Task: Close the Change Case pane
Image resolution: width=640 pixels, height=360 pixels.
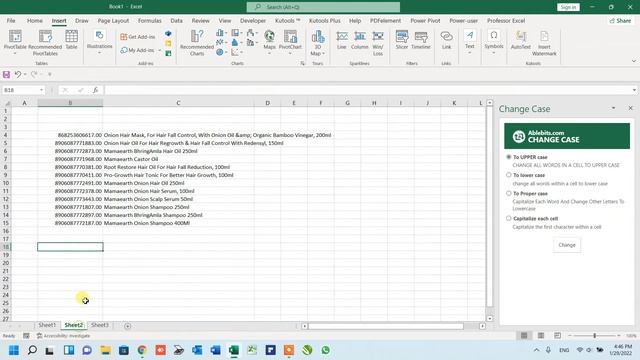Action: point(630,108)
